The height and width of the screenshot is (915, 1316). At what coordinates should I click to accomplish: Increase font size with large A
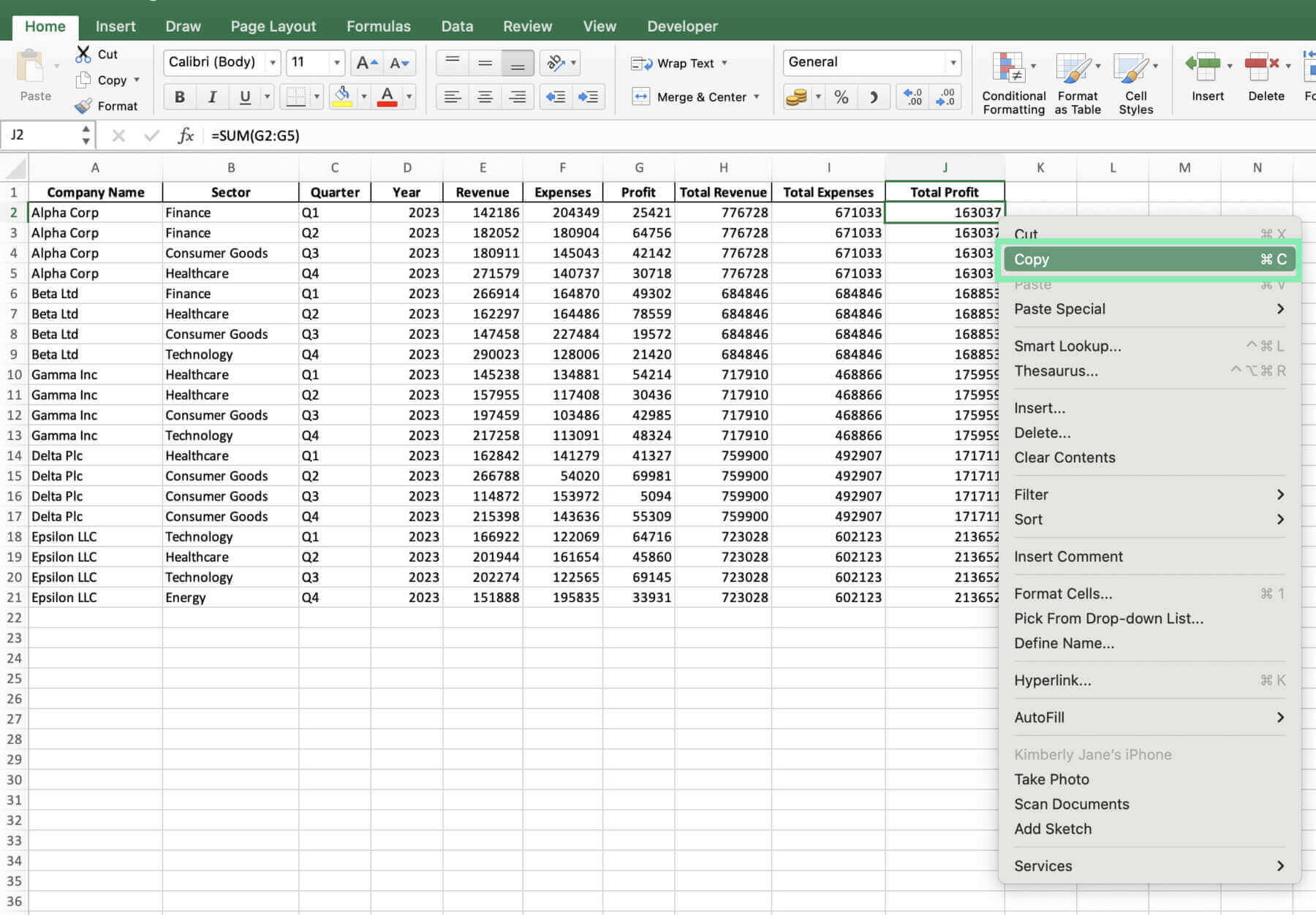coord(366,63)
